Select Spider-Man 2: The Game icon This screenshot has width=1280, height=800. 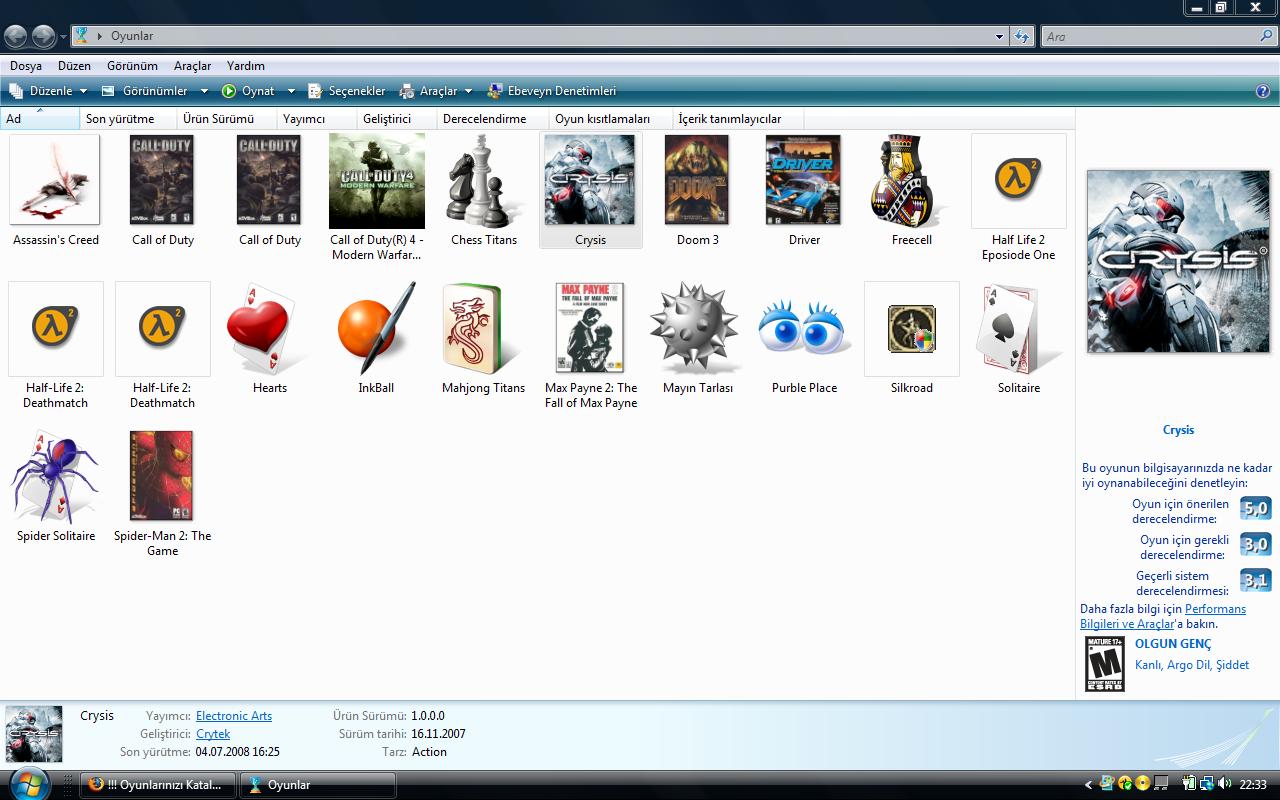tap(162, 476)
